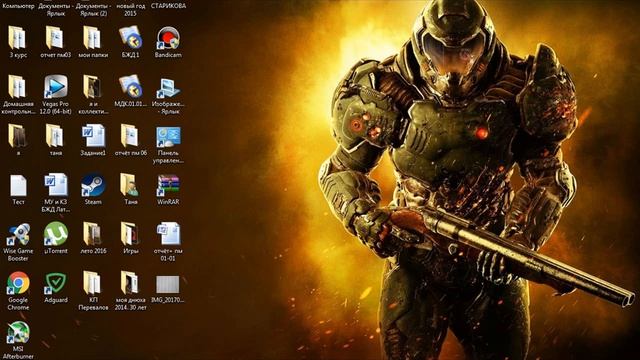Select the СТАРИКОВА label
The height and width of the screenshot is (360, 640).
pos(168,6)
